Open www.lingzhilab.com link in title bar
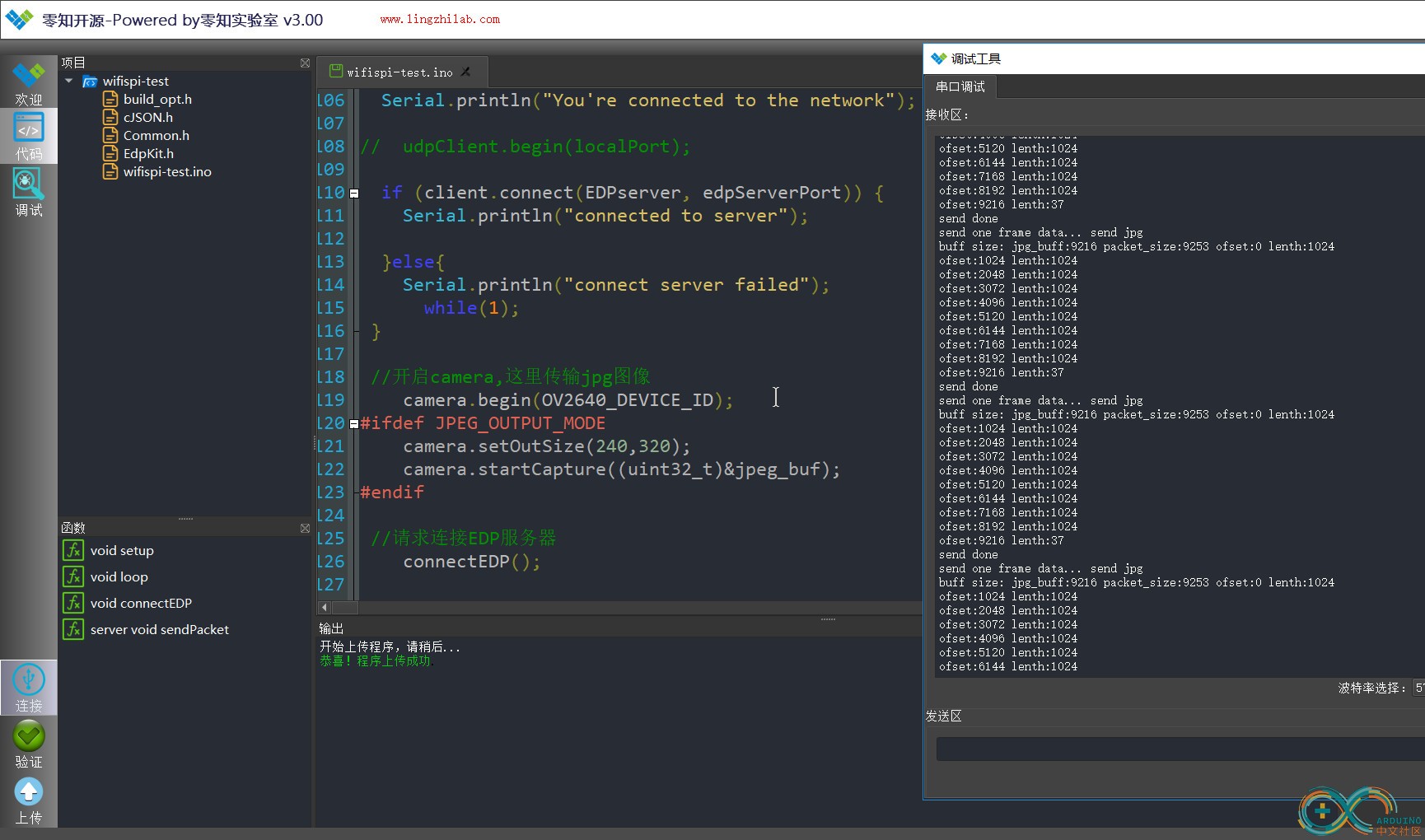 tap(440, 19)
